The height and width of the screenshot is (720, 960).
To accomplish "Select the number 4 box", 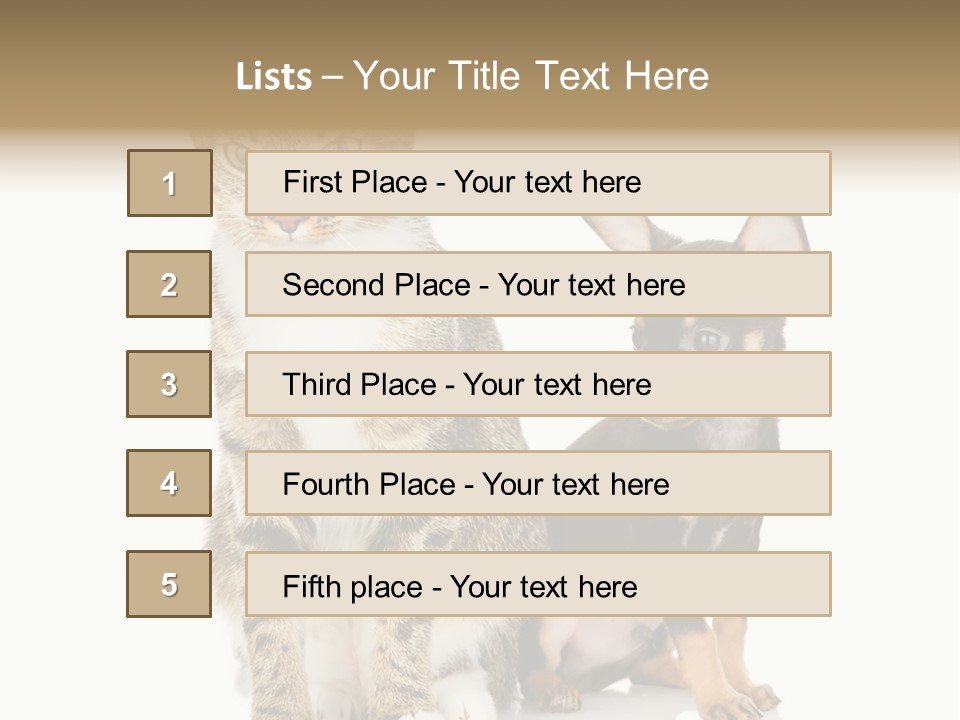I will 170,483.
